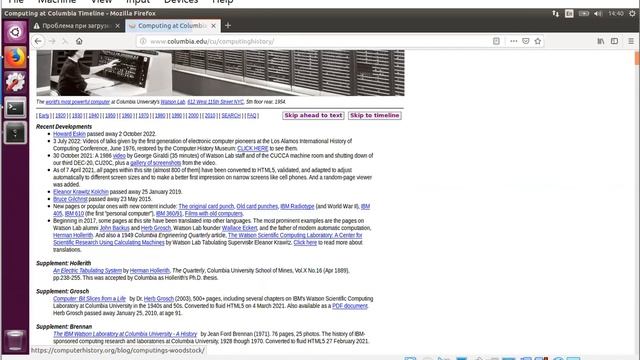Open the Firefox hamburger menu
This screenshot has height=360, width=640.
coord(631,41)
